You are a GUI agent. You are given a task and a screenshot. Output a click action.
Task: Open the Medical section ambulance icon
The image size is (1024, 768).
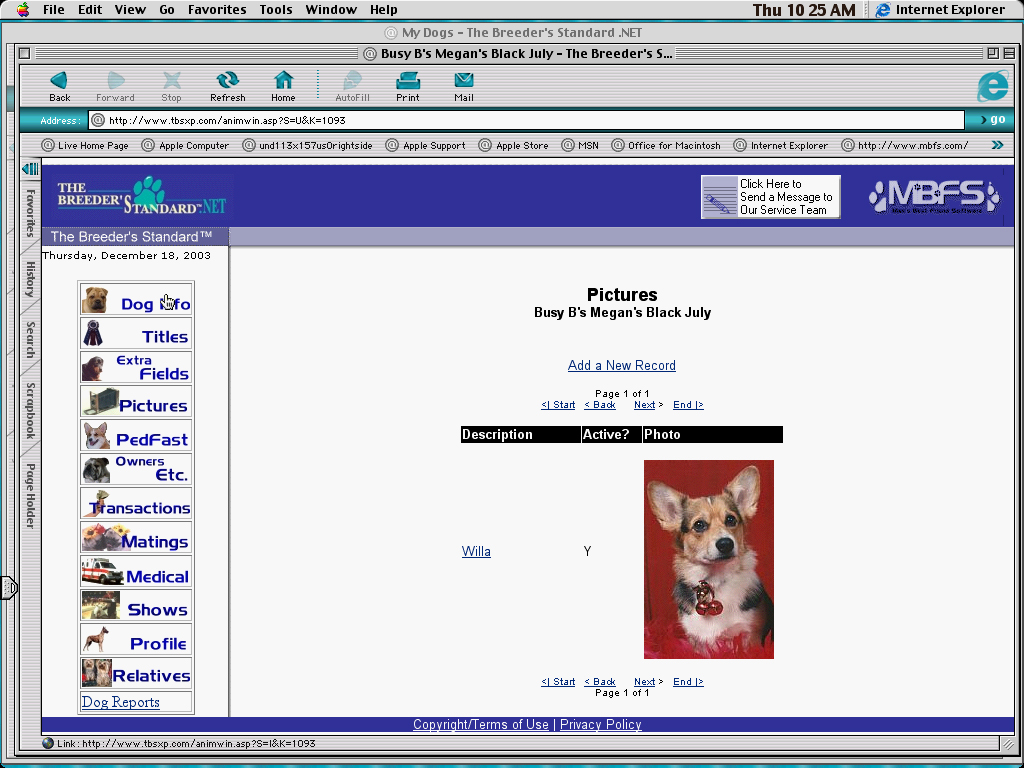102,574
